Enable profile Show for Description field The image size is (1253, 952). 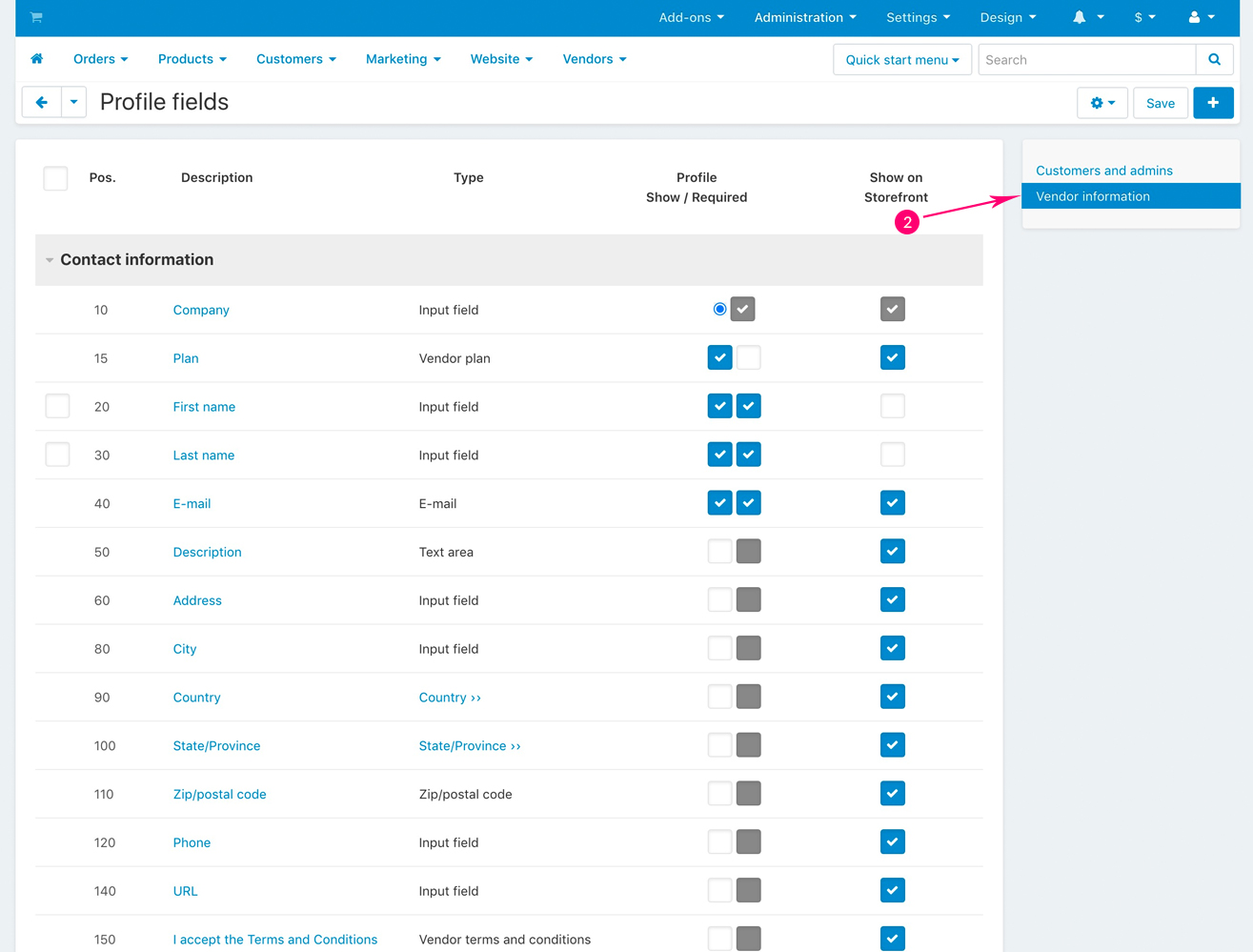719,552
